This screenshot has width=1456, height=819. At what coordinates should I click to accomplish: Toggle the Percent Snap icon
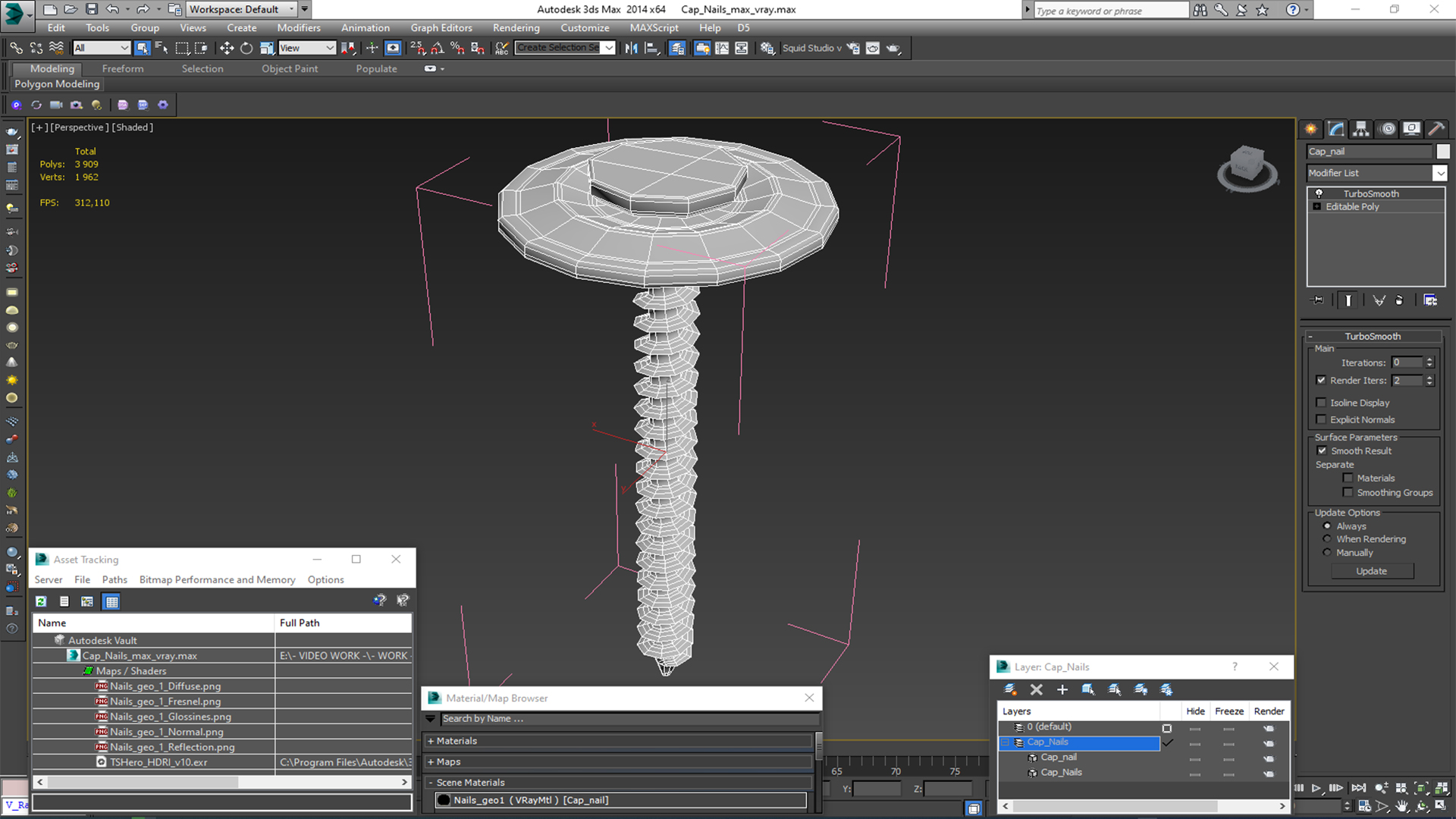coord(457,48)
